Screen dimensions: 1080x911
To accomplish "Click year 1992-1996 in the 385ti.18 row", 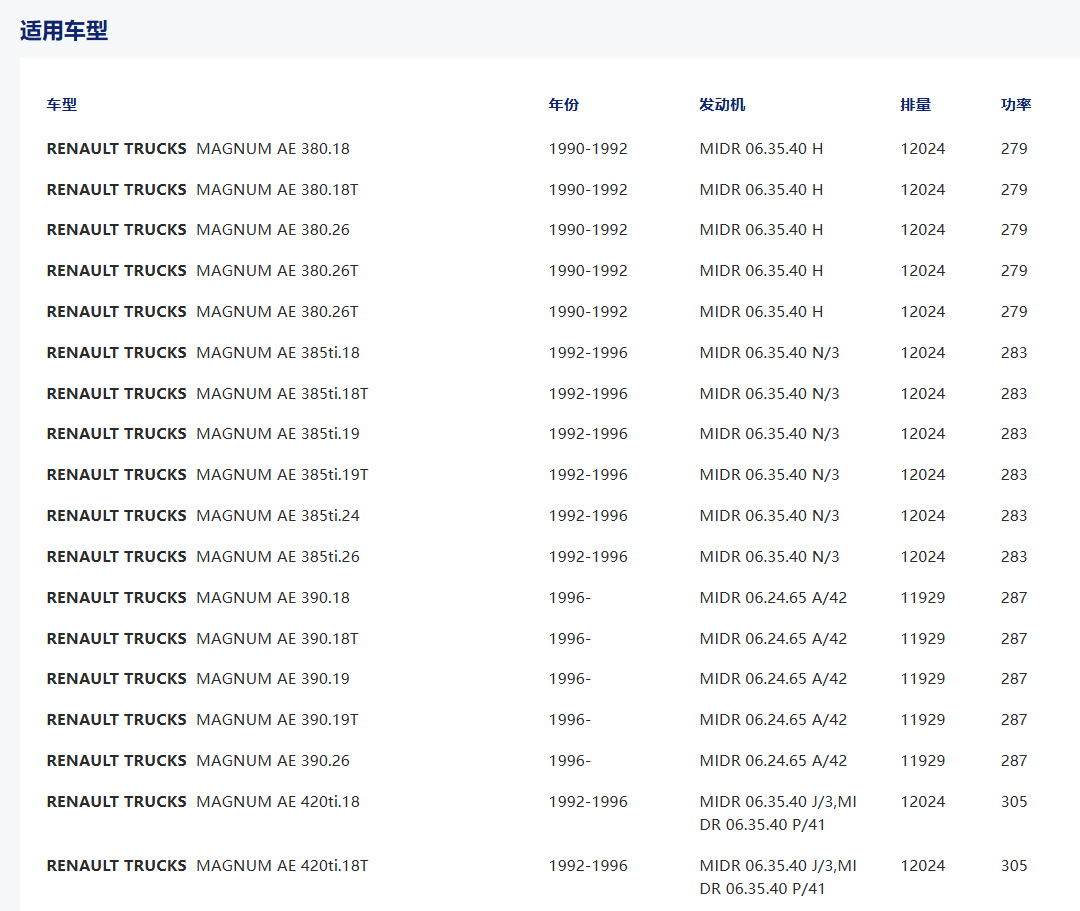I will tap(588, 353).
